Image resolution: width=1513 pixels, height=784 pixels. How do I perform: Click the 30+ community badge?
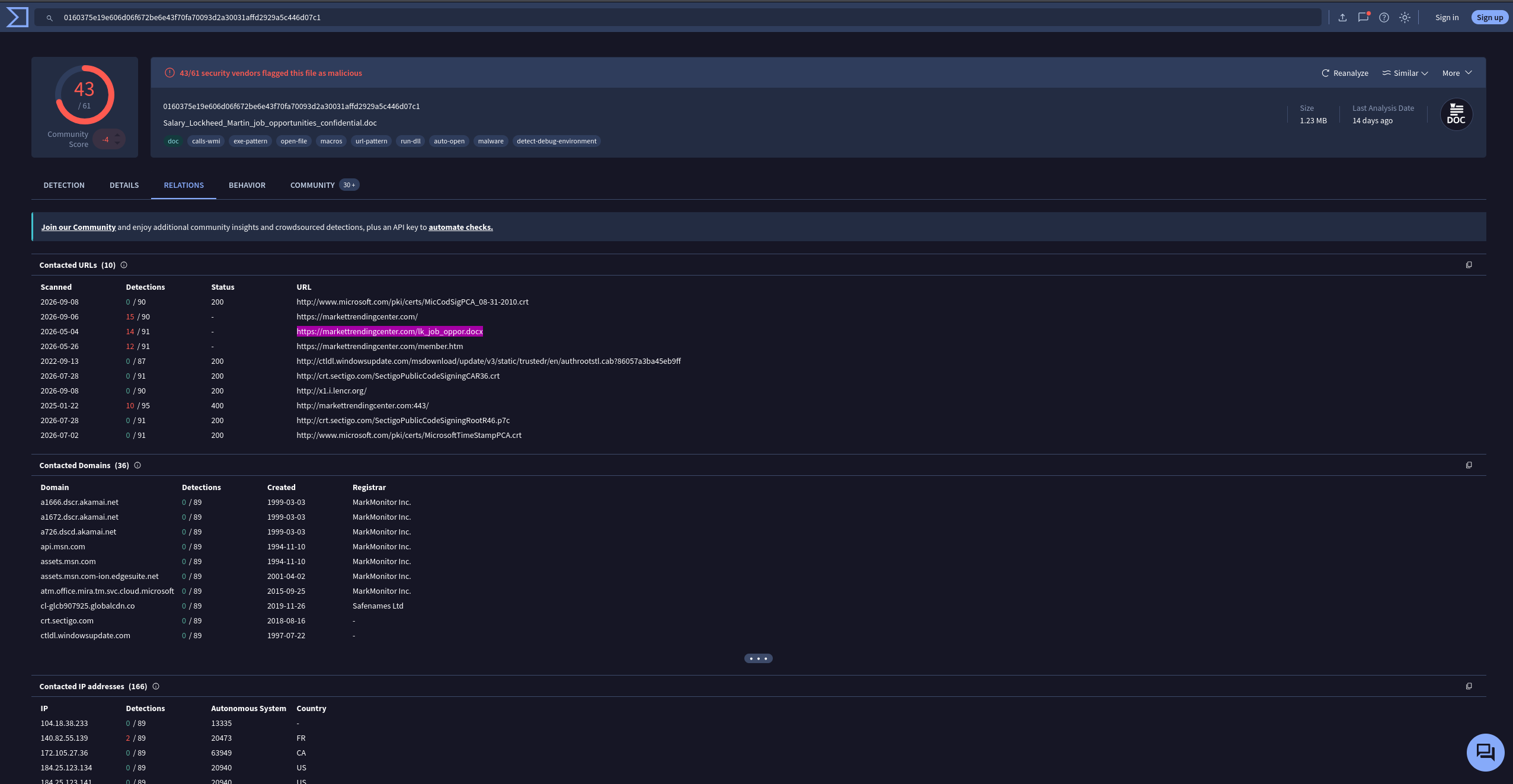[349, 185]
